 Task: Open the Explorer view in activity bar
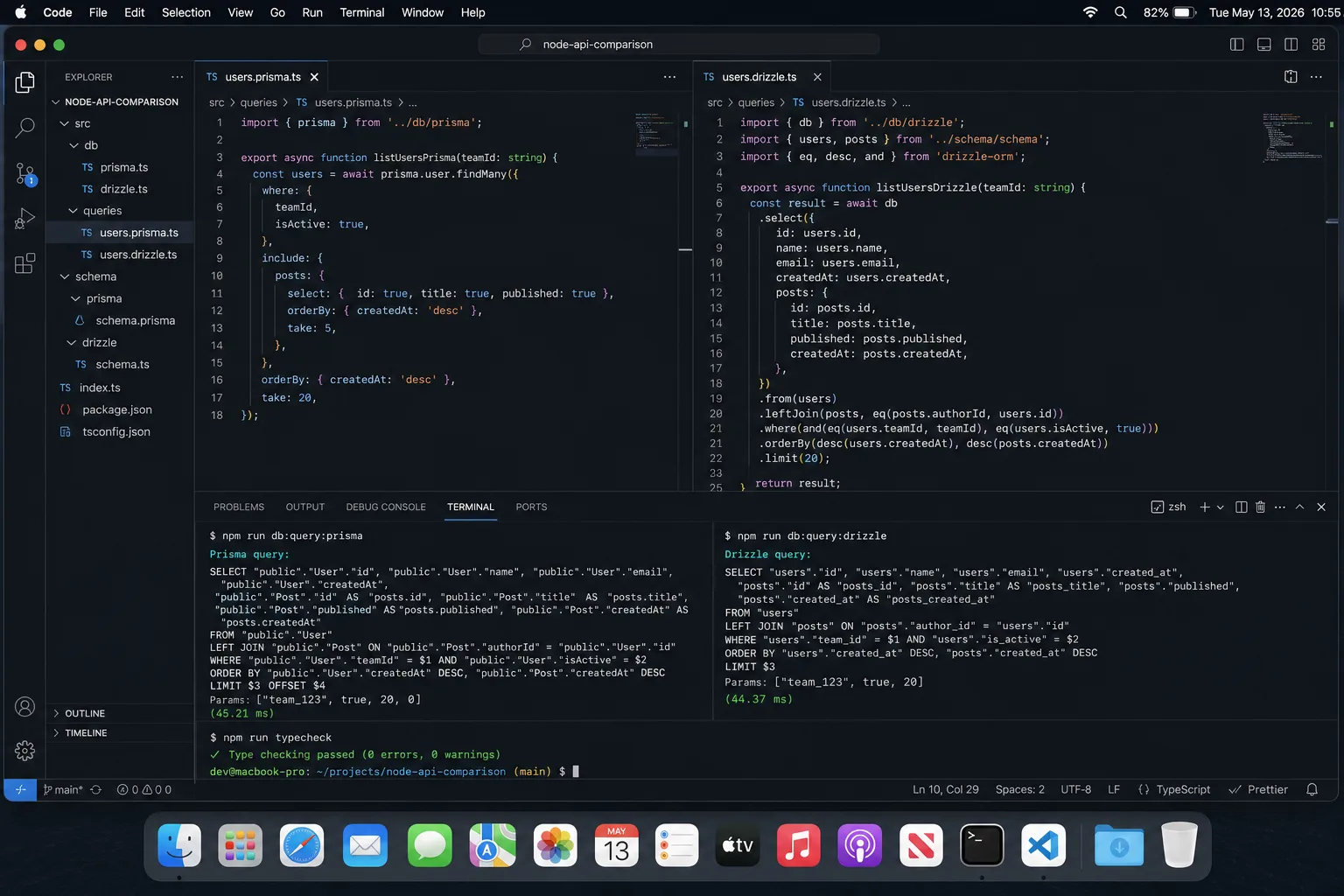pyautogui.click(x=25, y=82)
